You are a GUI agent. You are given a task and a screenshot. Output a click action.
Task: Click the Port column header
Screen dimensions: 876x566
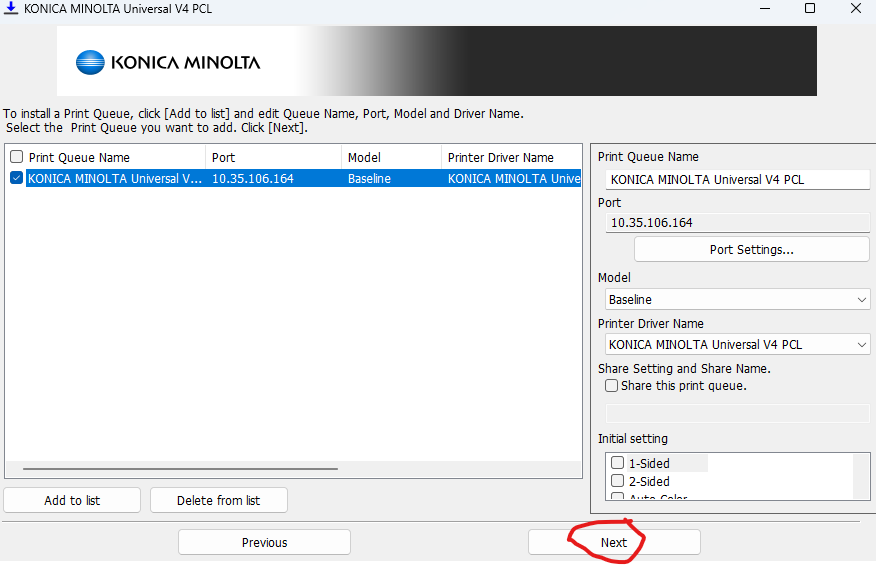[x=273, y=157]
